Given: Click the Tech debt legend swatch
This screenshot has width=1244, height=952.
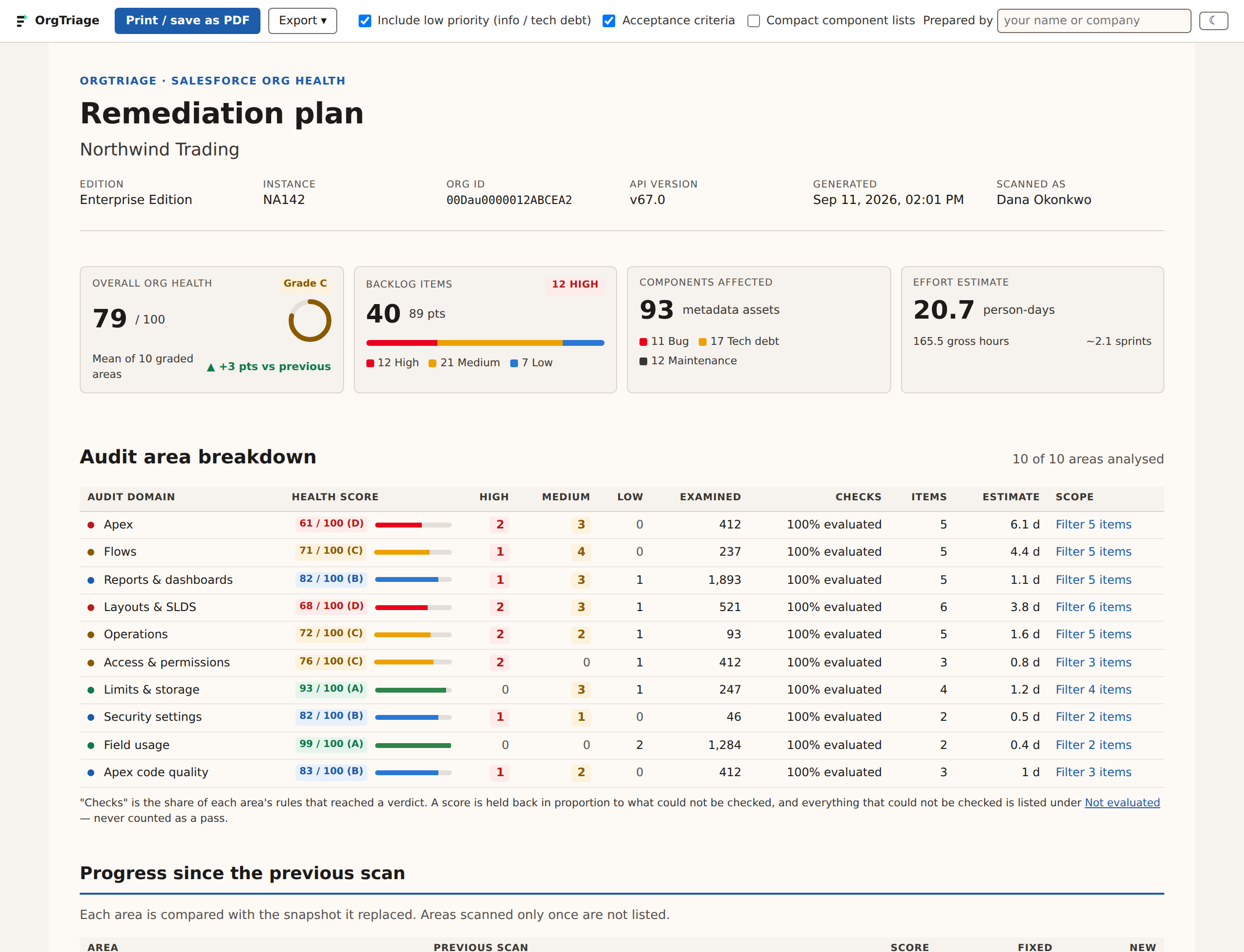Looking at the screenshot, I should [x=703, y=342].
